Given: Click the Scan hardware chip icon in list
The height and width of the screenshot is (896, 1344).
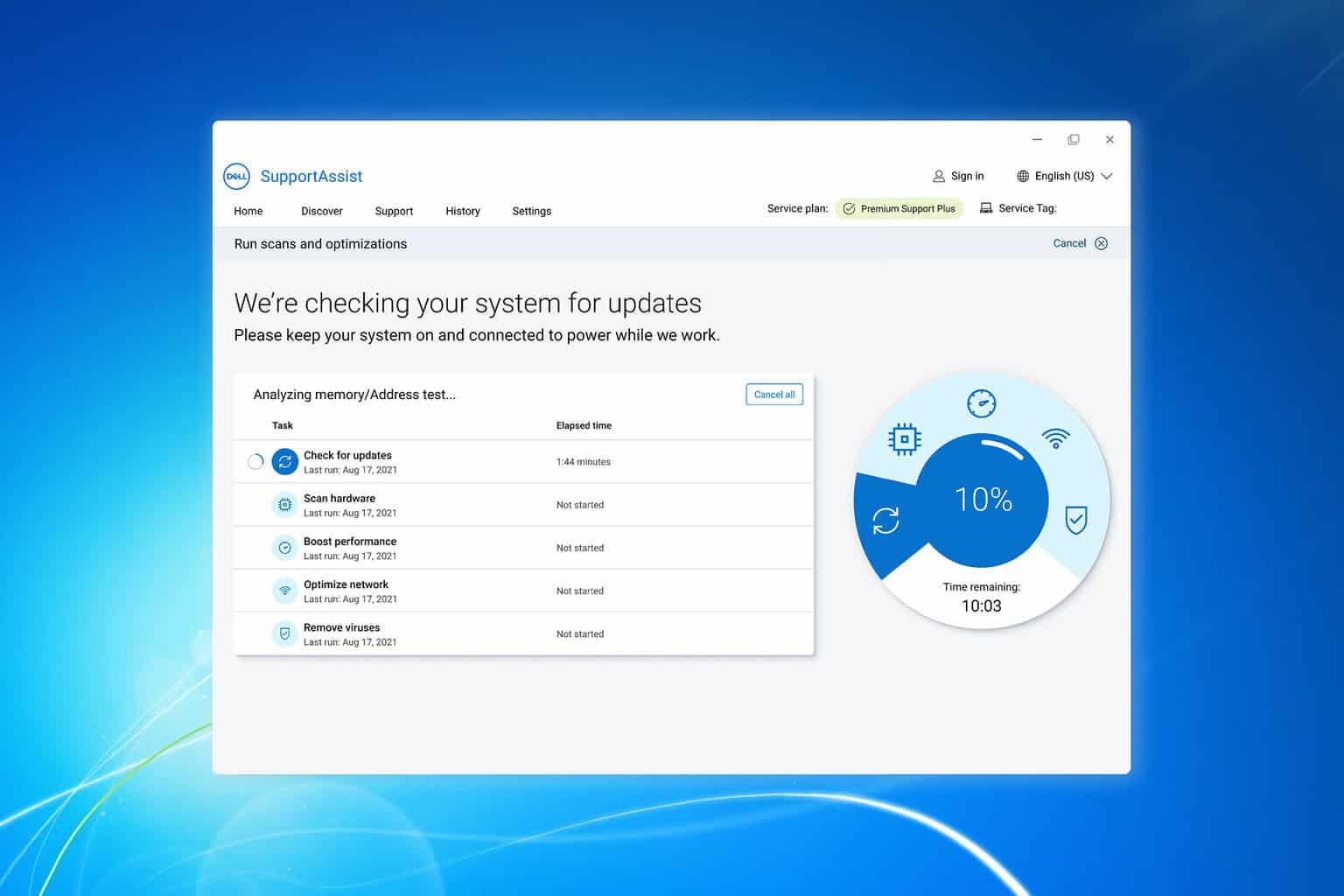Looking at the screenshot, I should 285,505.
